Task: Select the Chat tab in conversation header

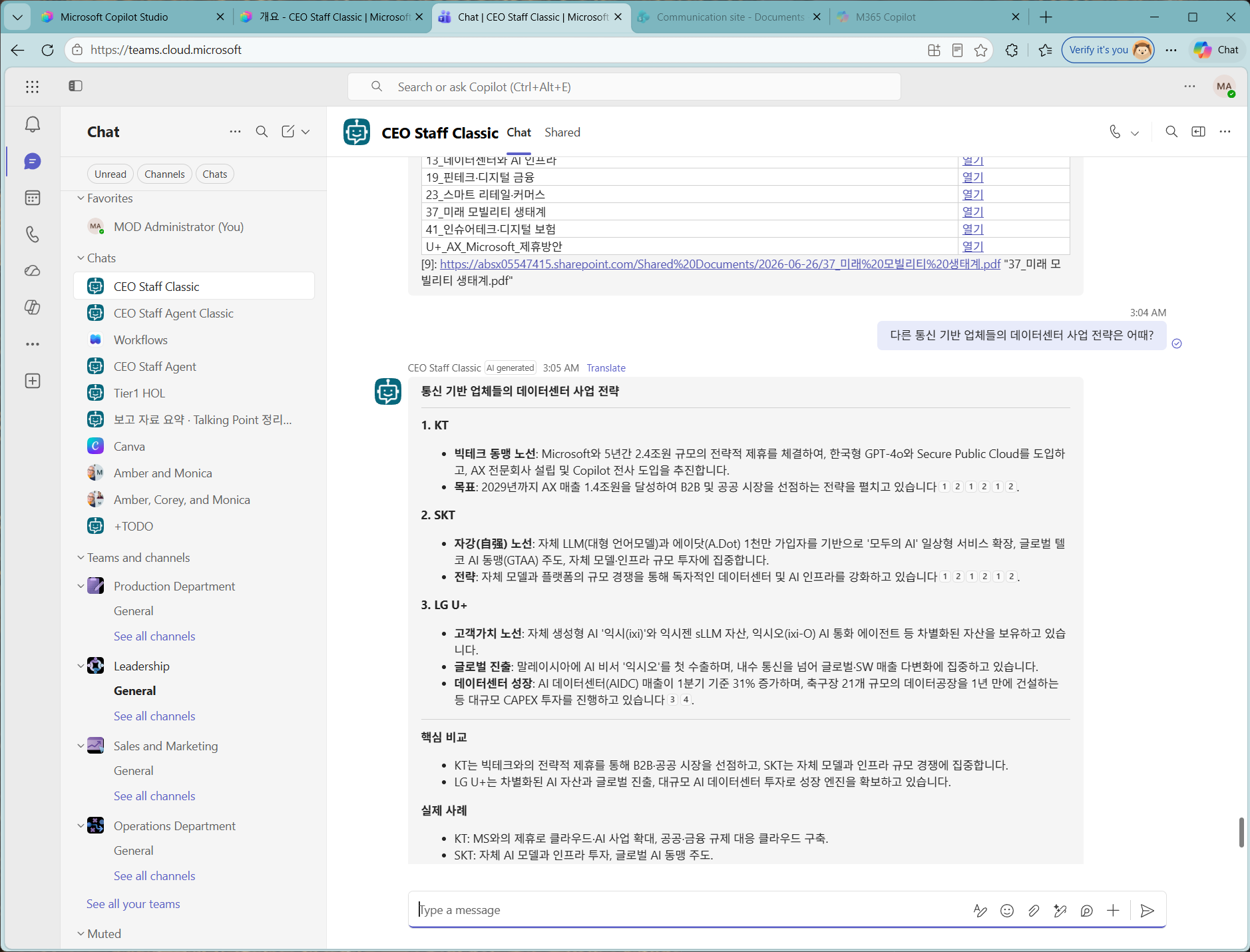Action: point(519,132)
